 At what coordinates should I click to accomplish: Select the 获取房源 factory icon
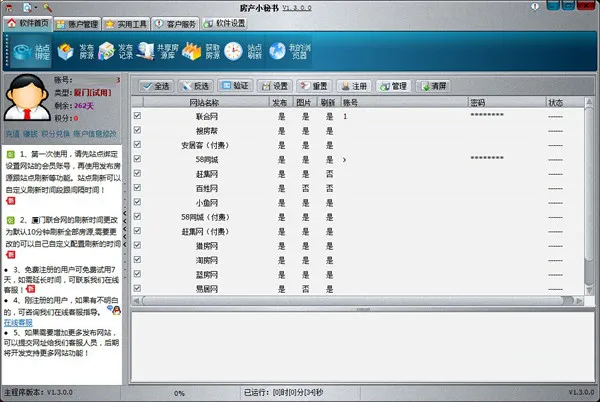point(191,52)
